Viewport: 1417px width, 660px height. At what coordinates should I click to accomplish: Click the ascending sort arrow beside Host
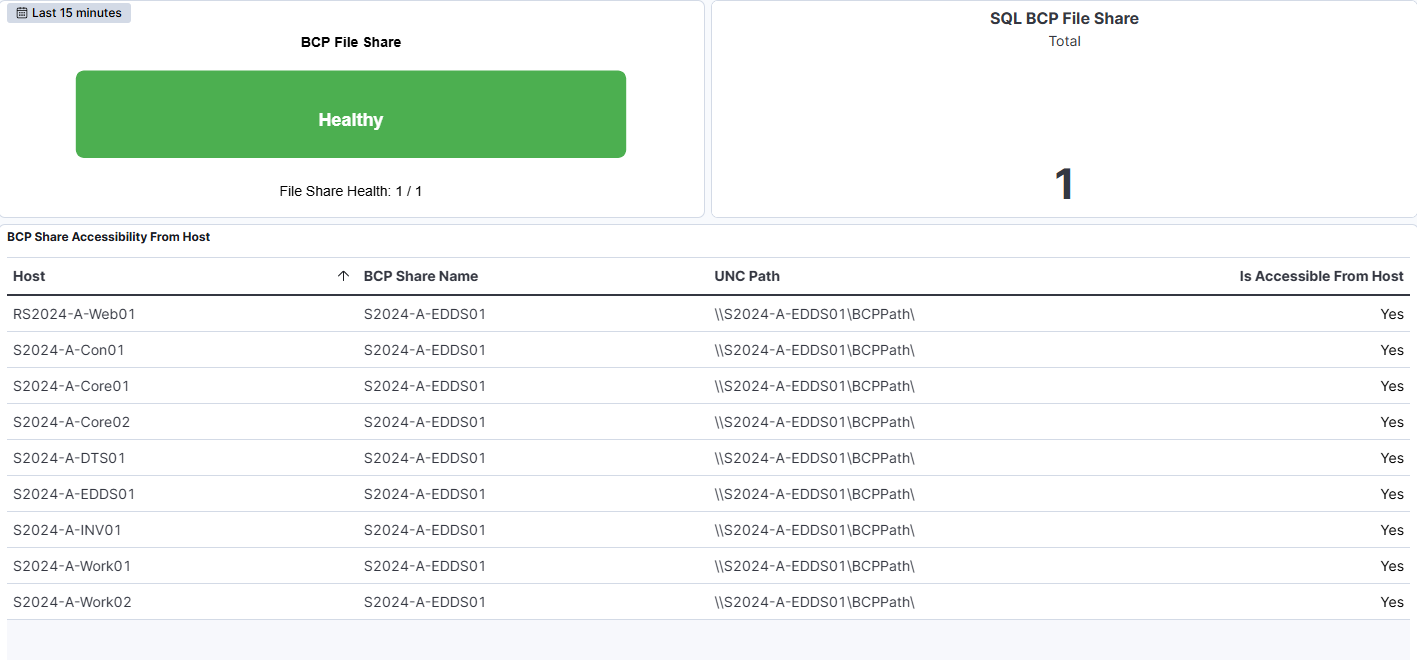344,275
